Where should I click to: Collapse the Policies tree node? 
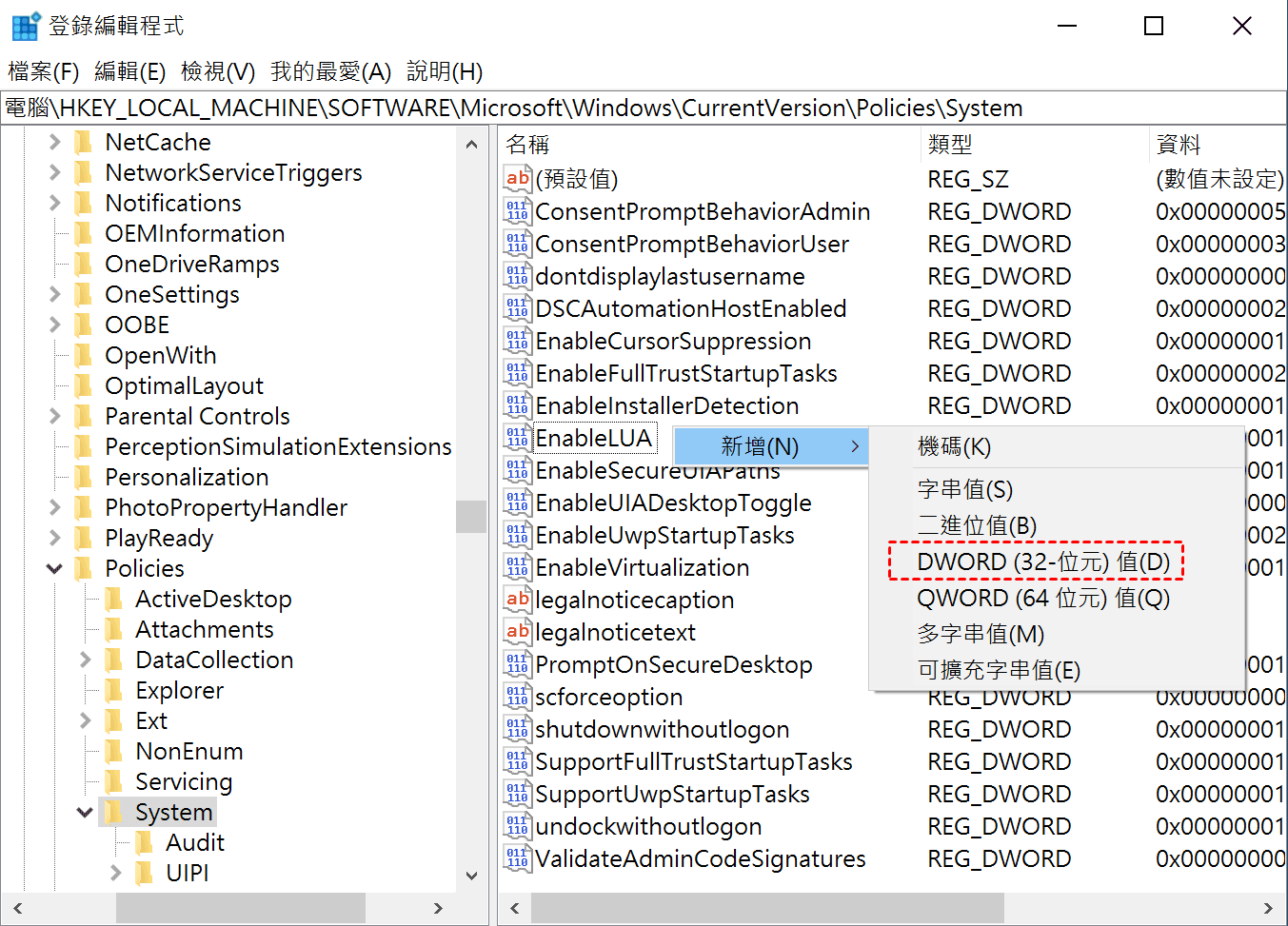54,568
